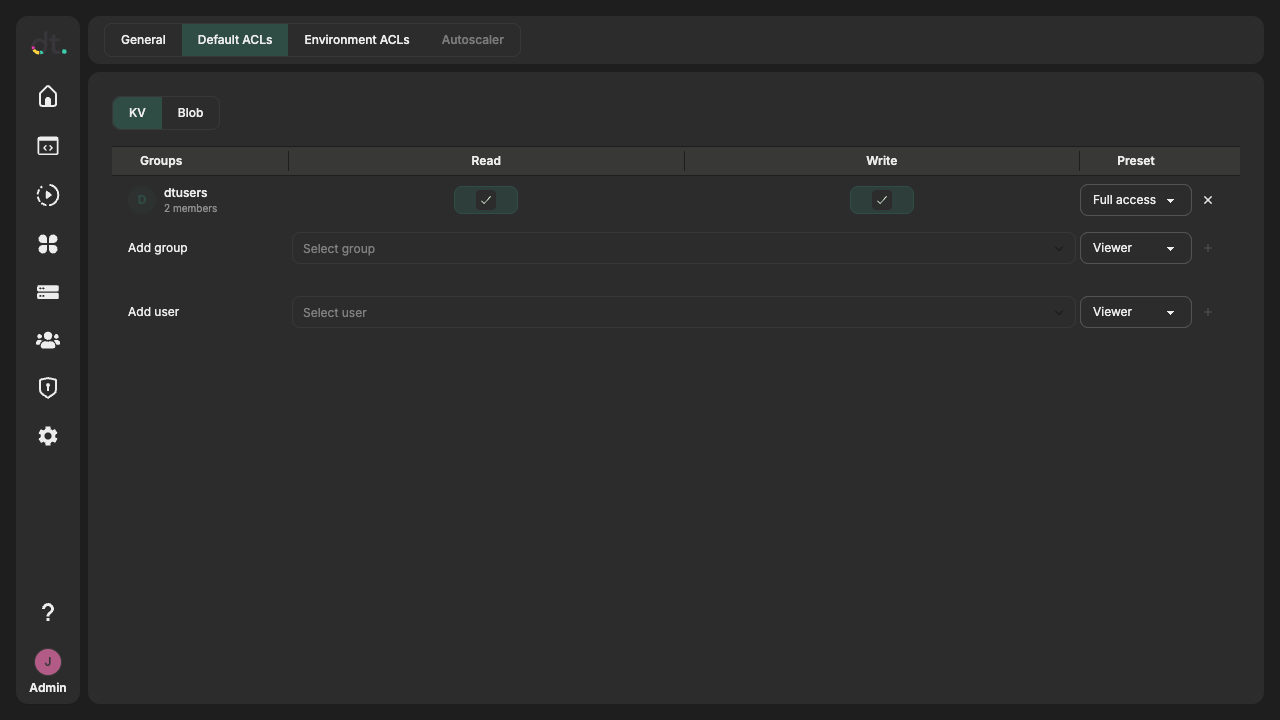The height and width of the screenshot is (720, 1280).
Task: Expand the Select user dropdown
Action: (x=683, y=312)
